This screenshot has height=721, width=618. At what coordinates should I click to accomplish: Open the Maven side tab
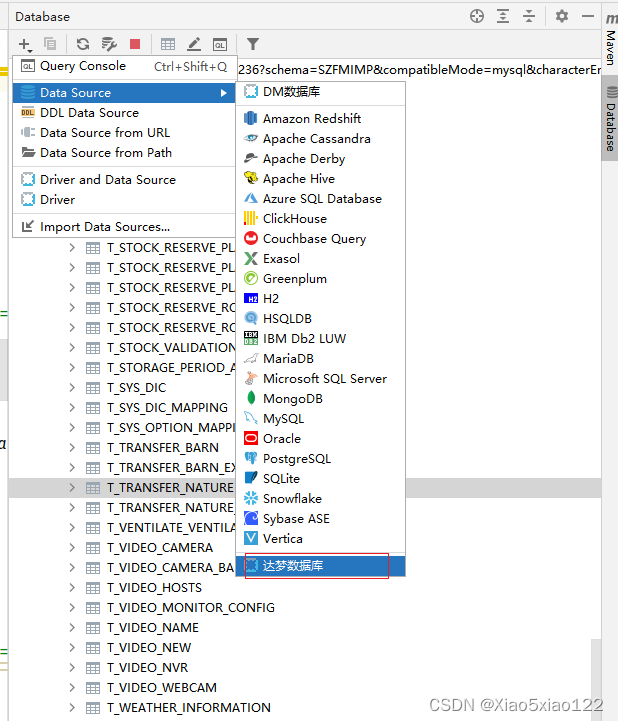tap(611, 39)
